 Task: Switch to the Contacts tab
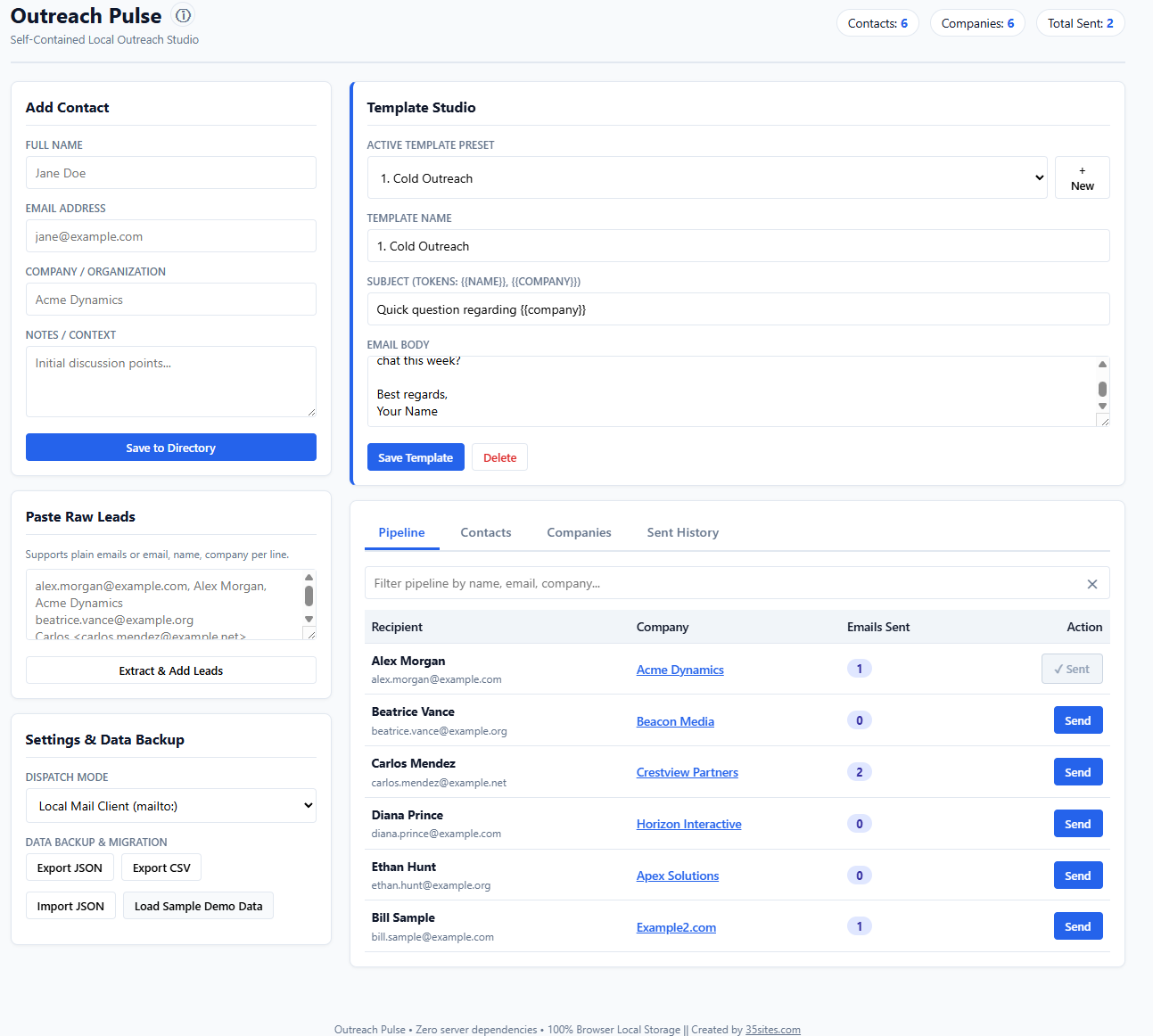click(x=486, y=532)
